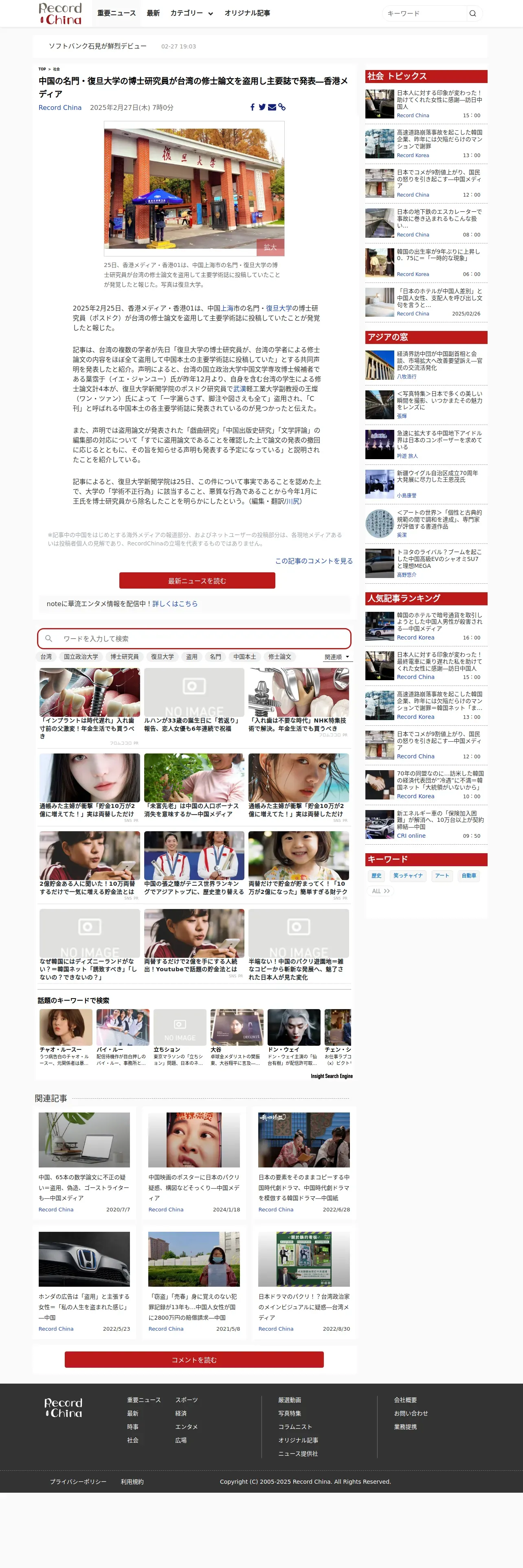Copy the article link via chain icon
The width and height of the screenshot is (523, 1568).
pos(281,107)
